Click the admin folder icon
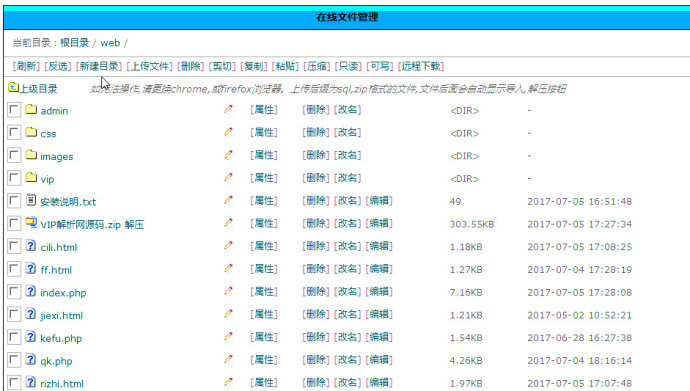Image resolution: width=690 pixels, height=391 pixels. pos(31,109)
